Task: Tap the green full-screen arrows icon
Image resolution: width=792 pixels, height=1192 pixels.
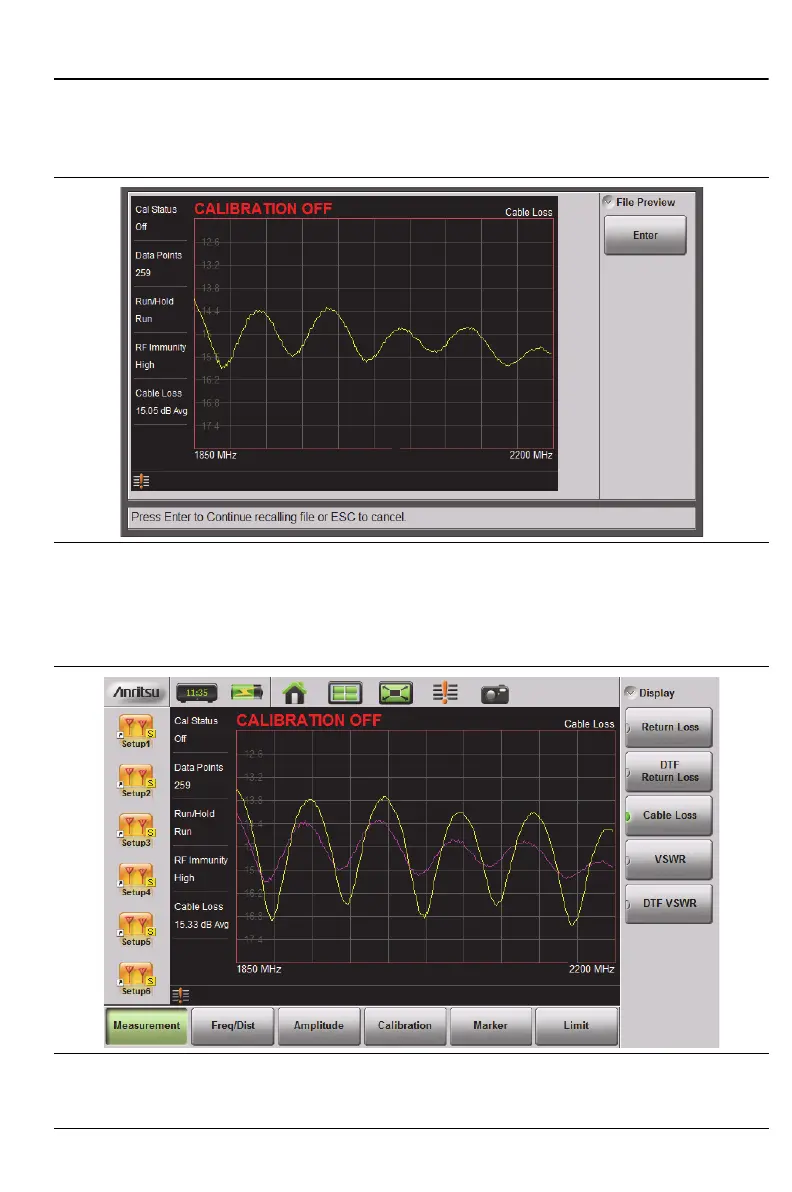Action: click(396, 693)
